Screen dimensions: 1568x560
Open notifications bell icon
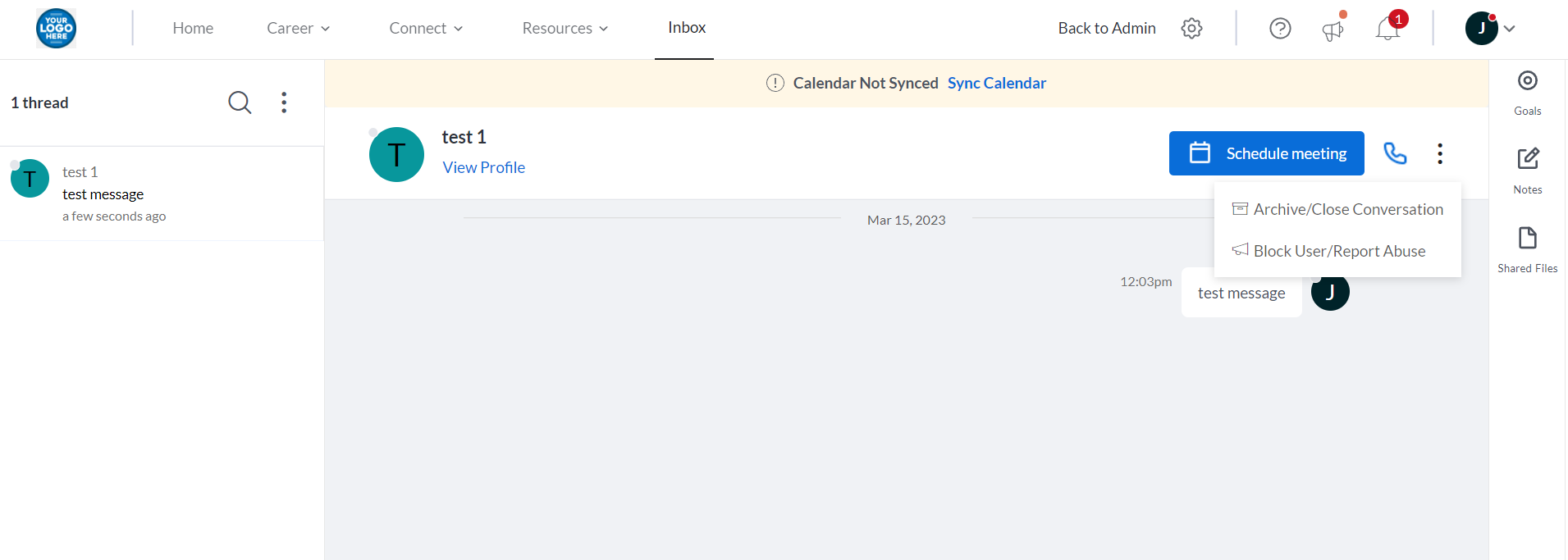point(1387,29)
